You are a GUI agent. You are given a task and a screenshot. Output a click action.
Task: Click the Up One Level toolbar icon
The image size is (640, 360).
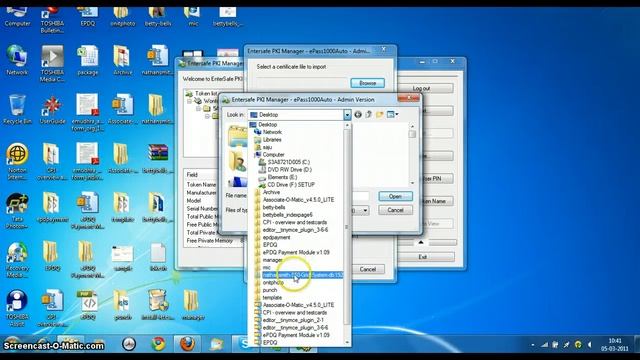[x=369, y=115]
